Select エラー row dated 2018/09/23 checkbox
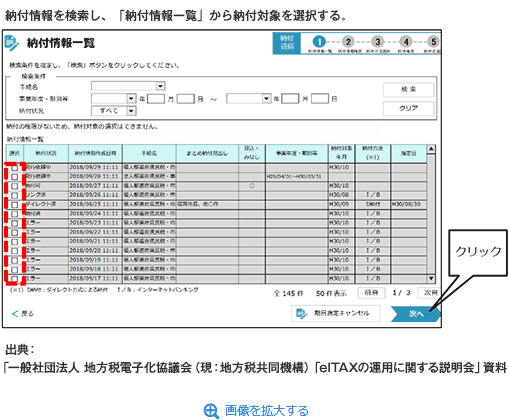 [x=14, y=223]
